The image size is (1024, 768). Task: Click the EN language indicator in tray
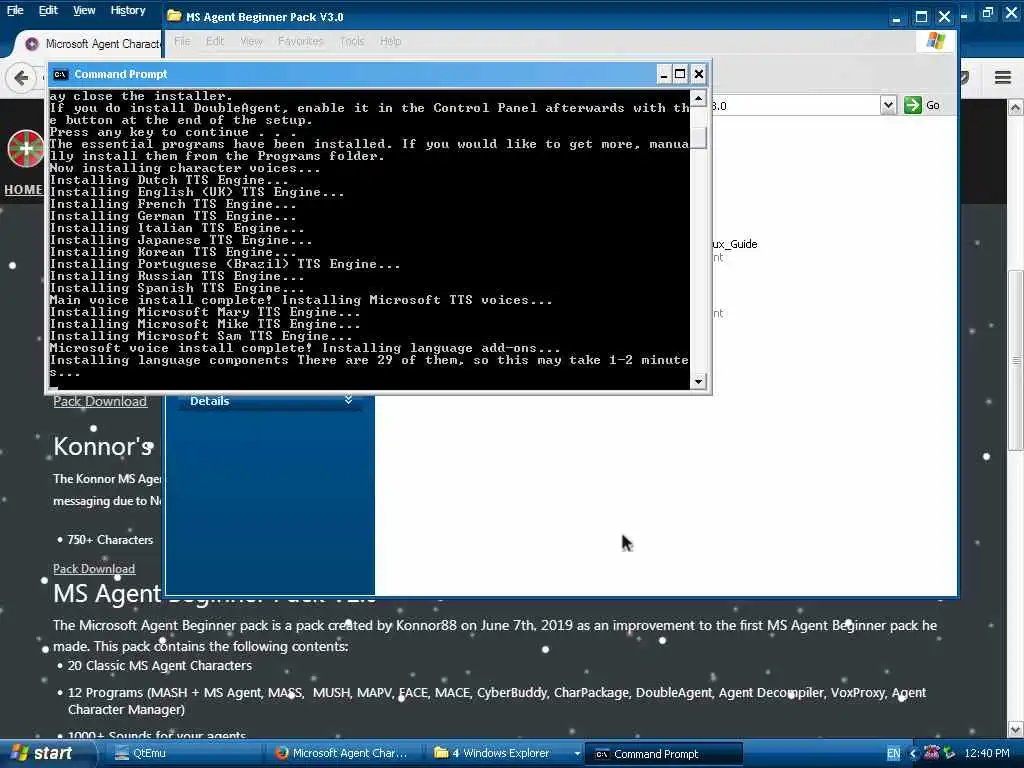click(893, 754)
